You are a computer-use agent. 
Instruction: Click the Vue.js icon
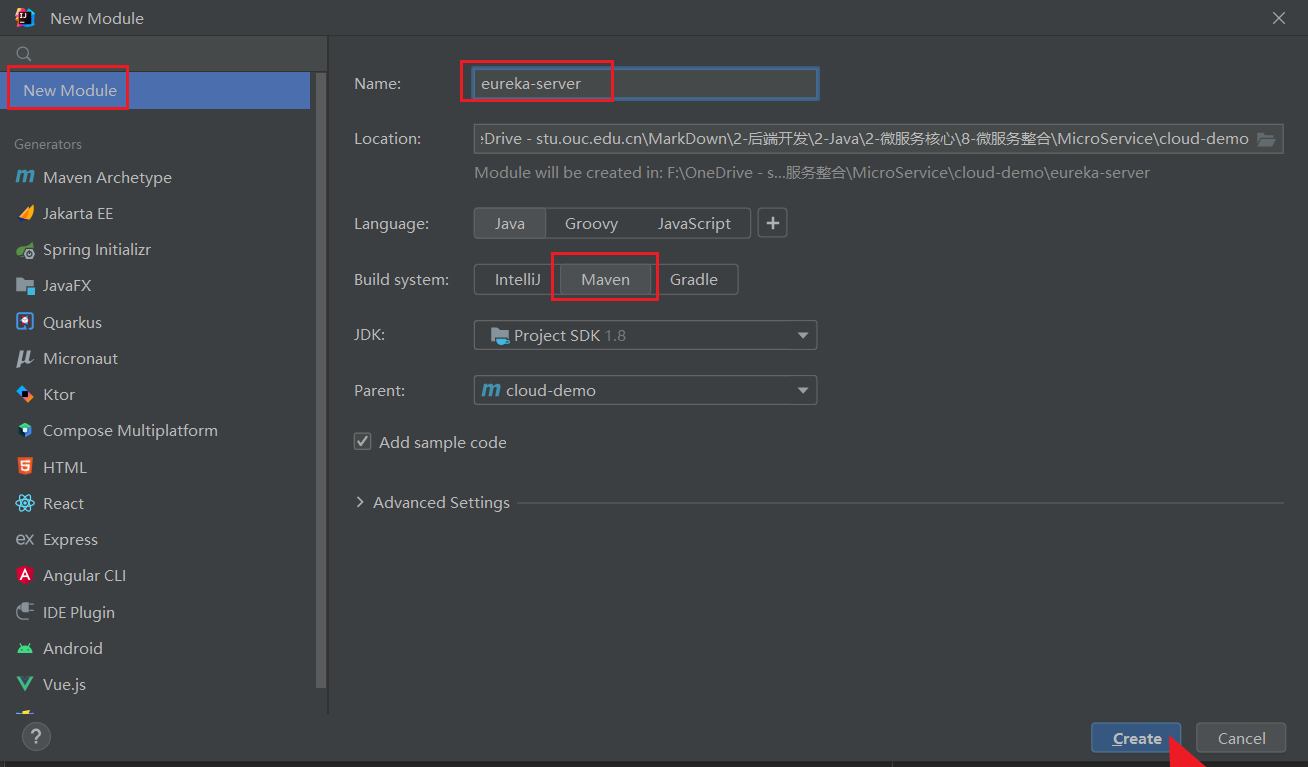25,684
